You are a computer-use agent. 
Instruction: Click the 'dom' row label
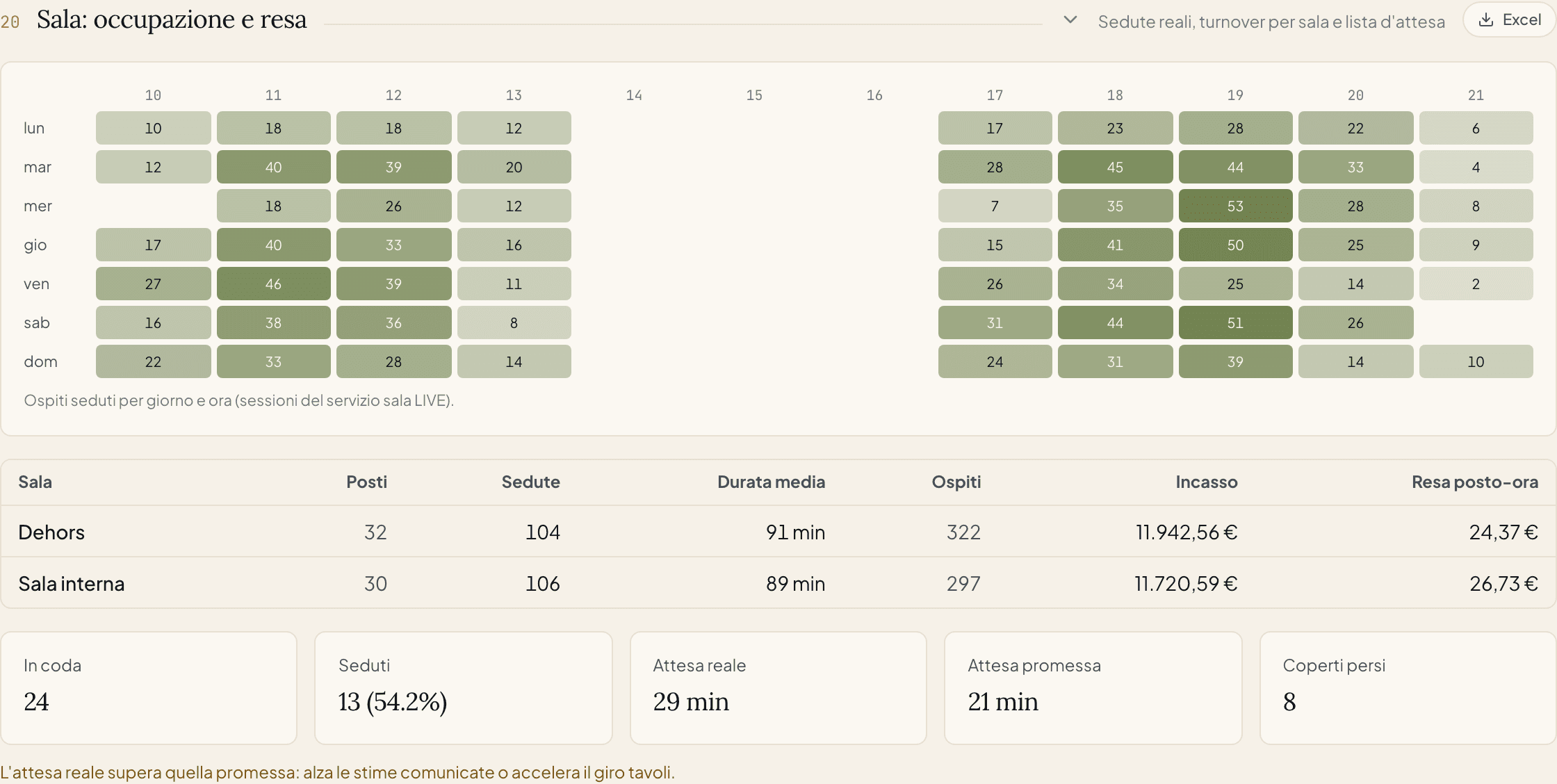pyautogui.click(x=40, y=361)
